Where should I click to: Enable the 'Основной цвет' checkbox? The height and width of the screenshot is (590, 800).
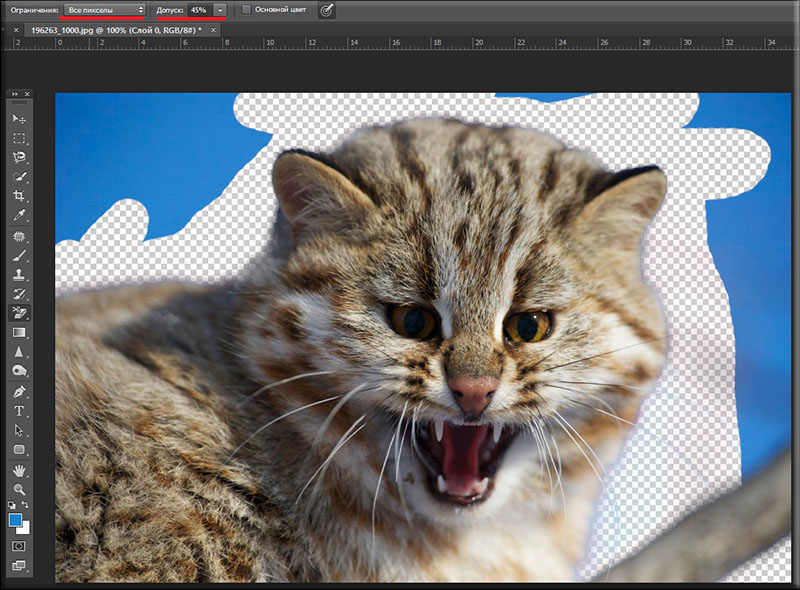(247, 9)
